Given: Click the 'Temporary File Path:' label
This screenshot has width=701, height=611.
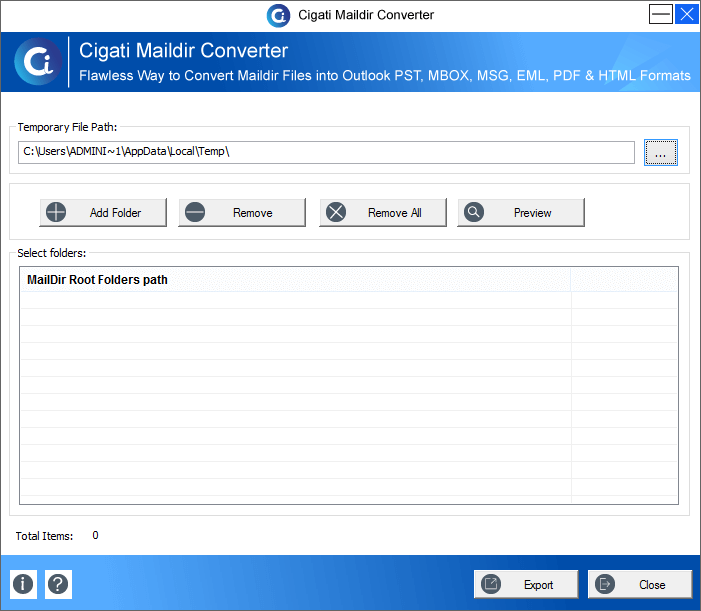Looking at the screenshot, I should 67,127.
